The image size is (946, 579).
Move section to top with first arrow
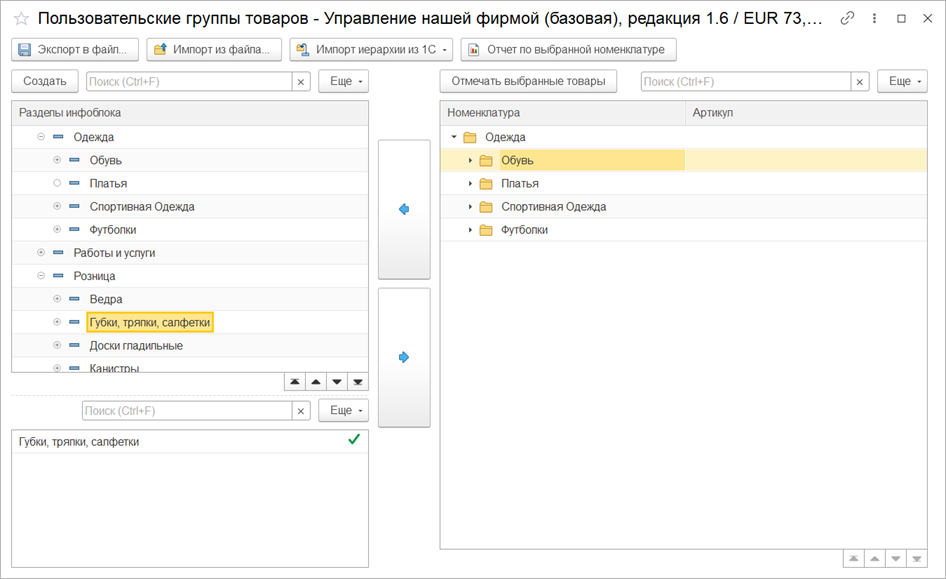click(294, 382)
